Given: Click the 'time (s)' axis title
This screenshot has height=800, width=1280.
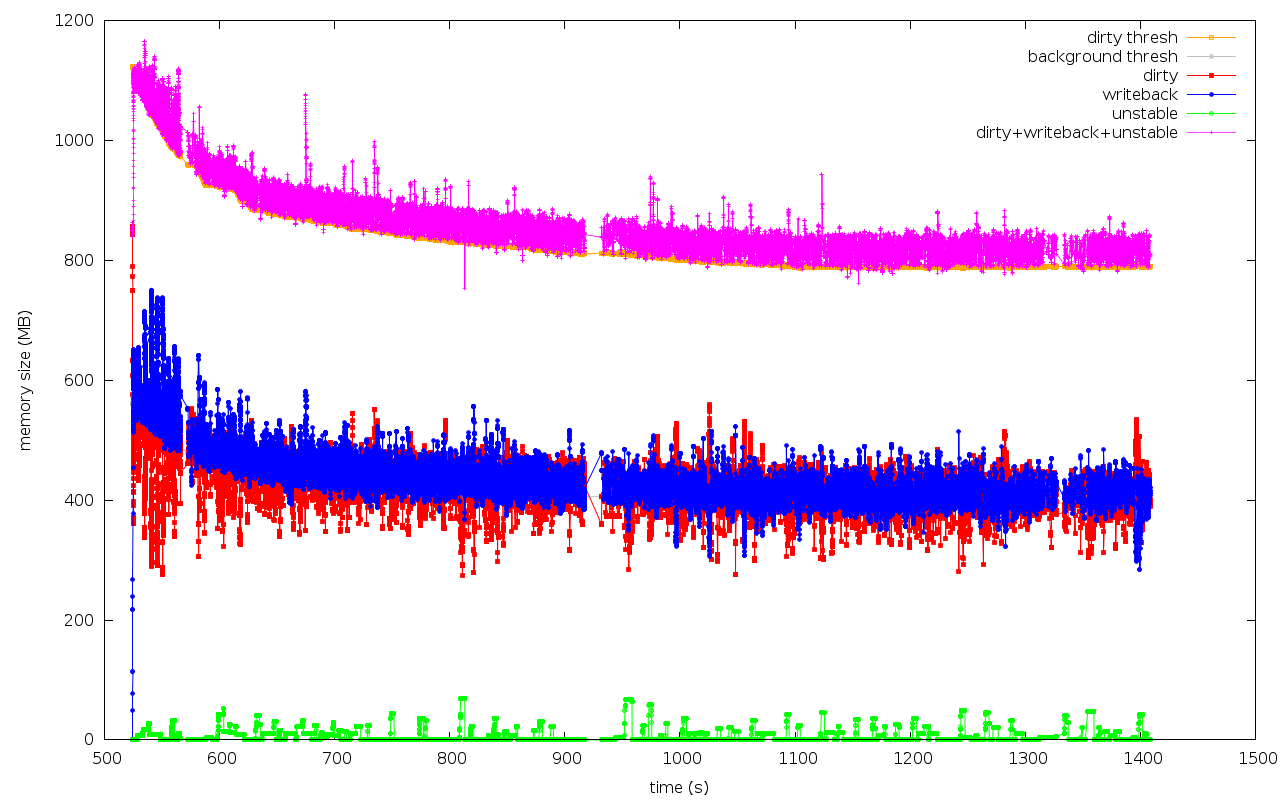Looking at the screenshot, I should click(679, 788).
